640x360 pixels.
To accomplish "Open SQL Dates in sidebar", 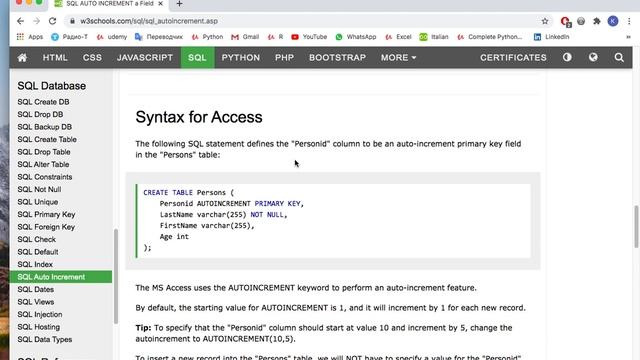I will pyautogui.click(x=36, y=289).
